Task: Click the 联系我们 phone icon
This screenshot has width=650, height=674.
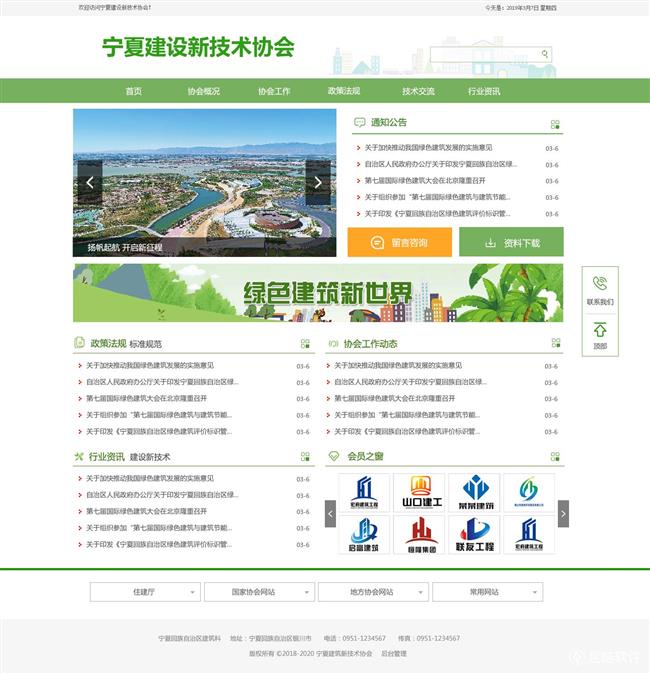Action: tap(600, 283)
